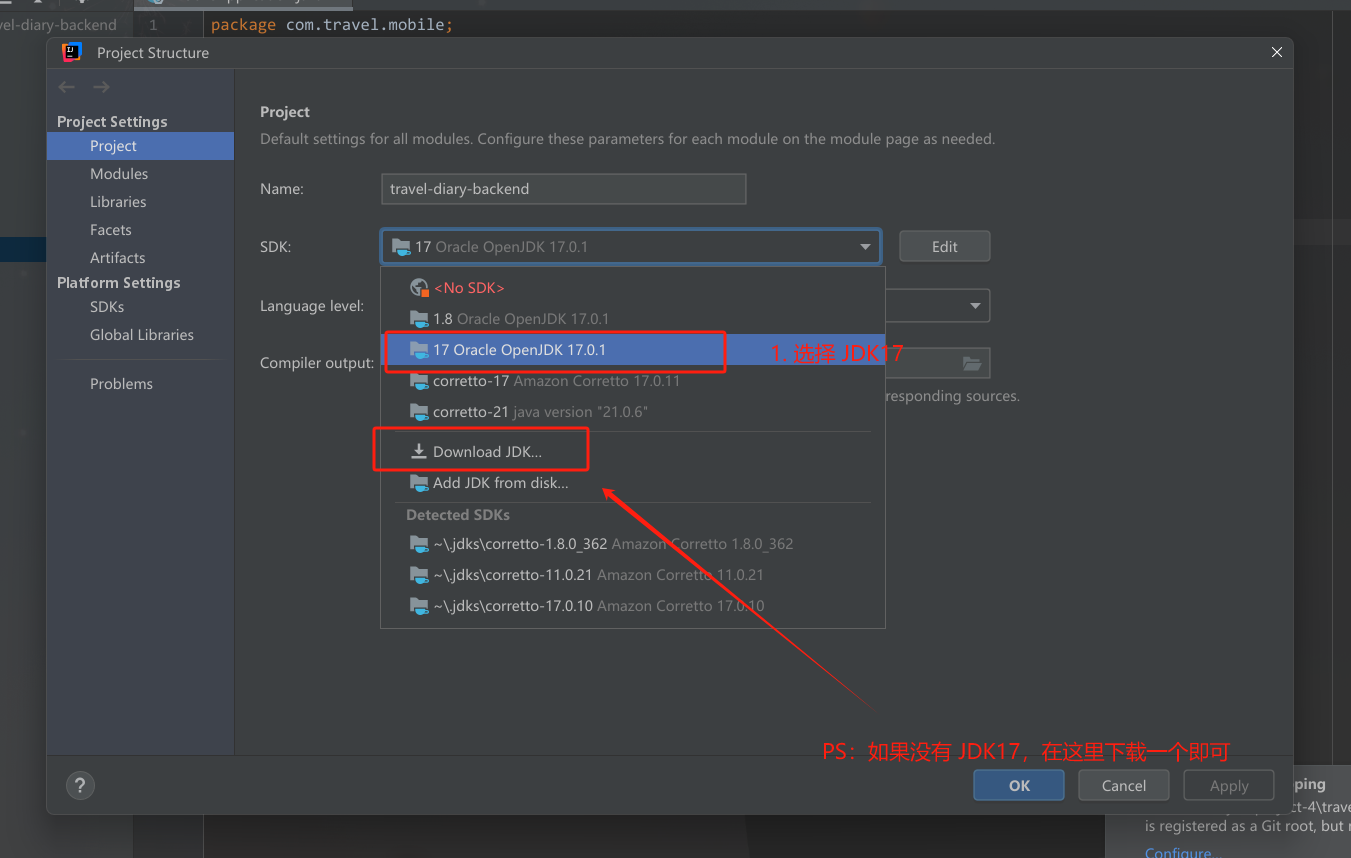Image resolution: width=1351 pixels, height=858 pixels.
Task: Click the project Name input field
Action: 564,189
